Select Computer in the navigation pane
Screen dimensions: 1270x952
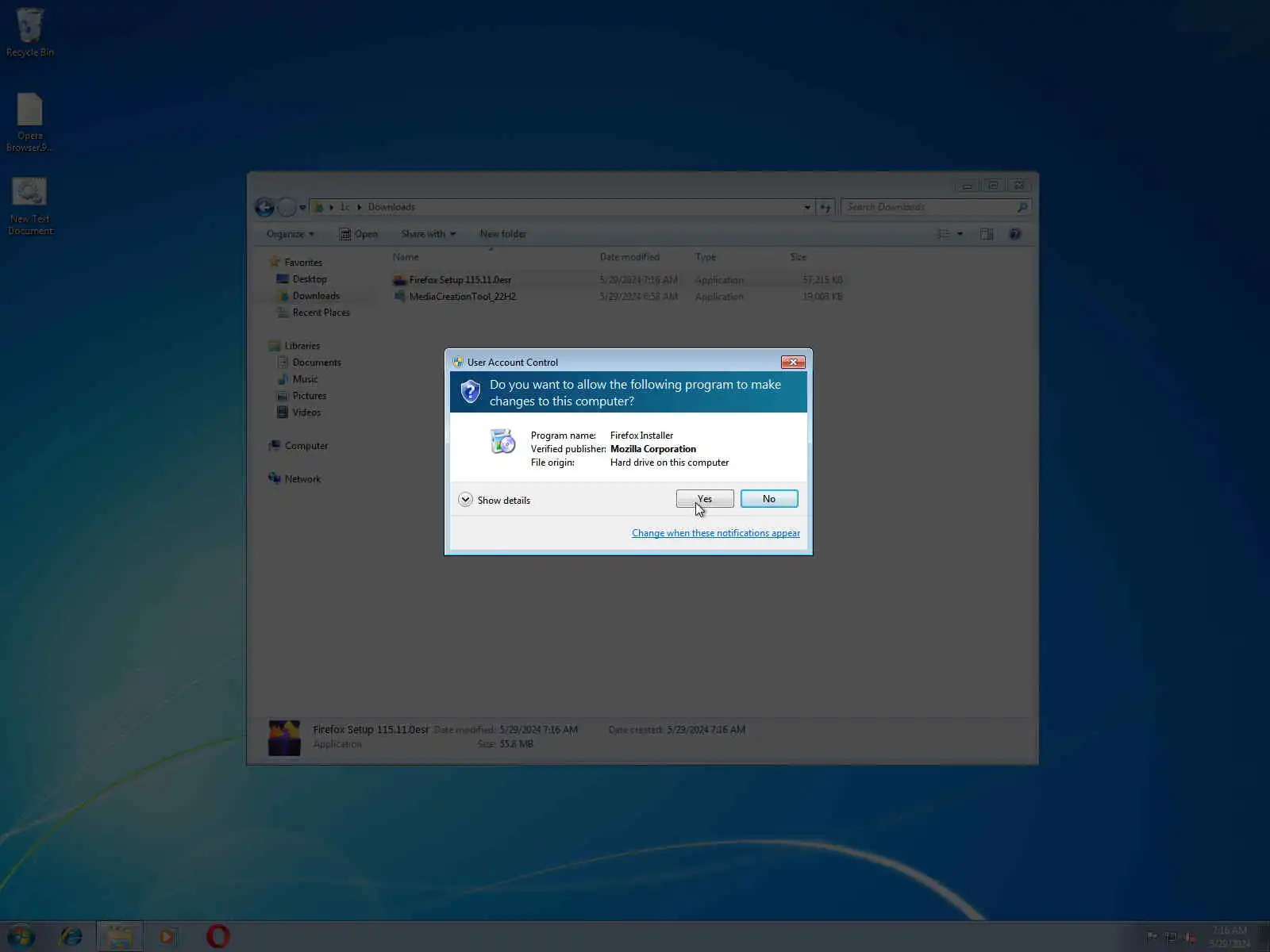306,446
